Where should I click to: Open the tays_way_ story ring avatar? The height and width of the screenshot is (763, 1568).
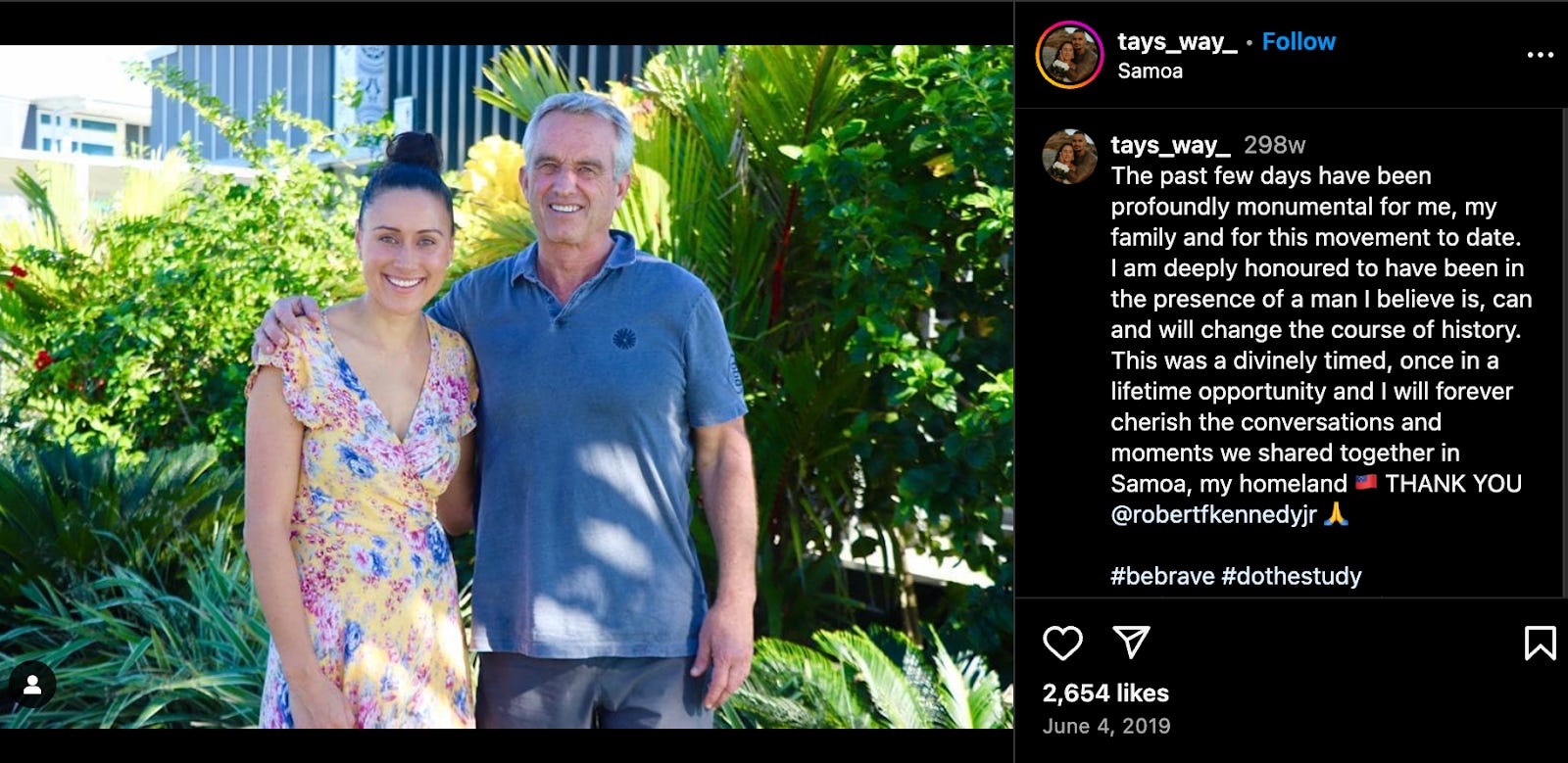[1069, 55]
